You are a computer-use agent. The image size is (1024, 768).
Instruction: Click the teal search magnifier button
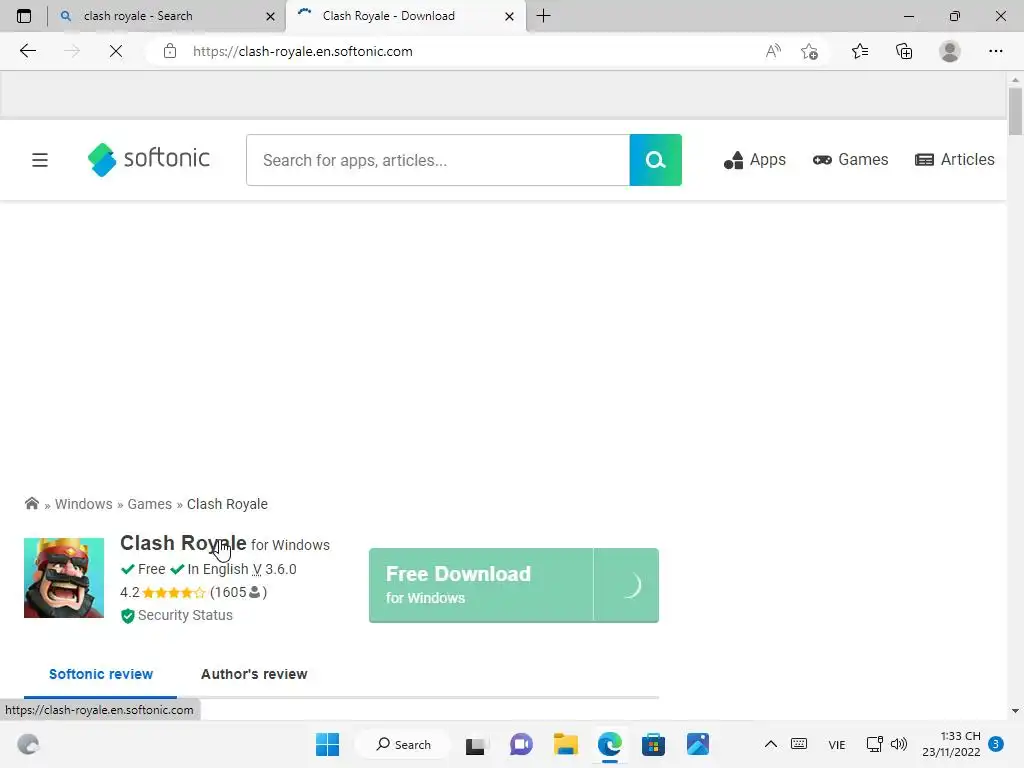coord(656,160)
